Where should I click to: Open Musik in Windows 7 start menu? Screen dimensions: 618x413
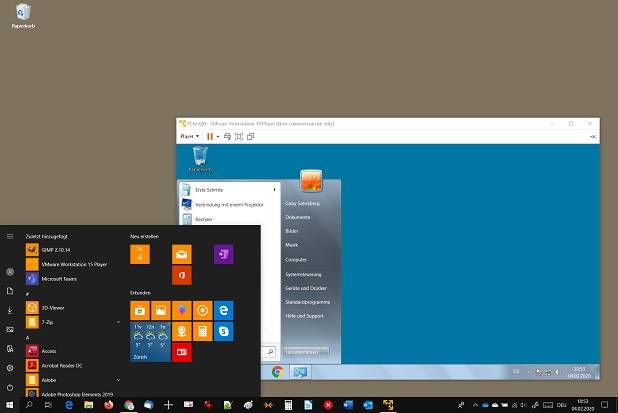click(x=292, y=245)
